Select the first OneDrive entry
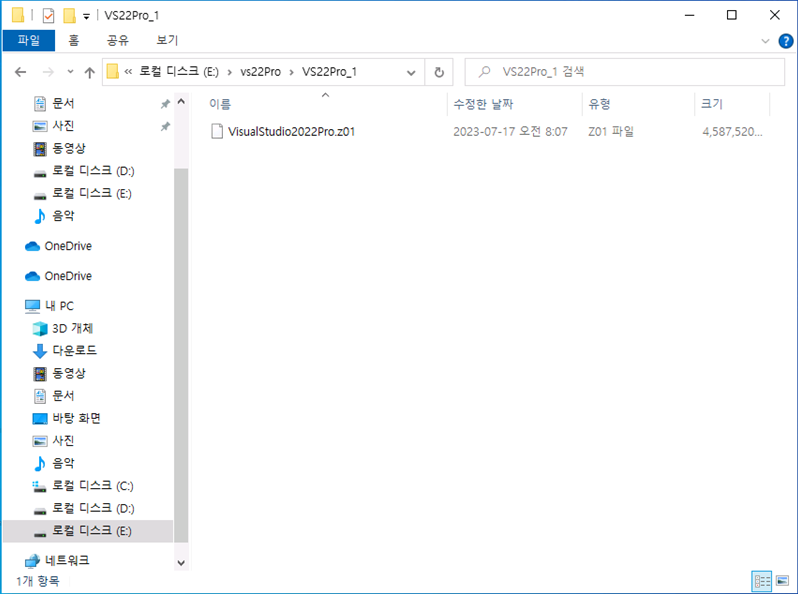Screen dimensions: 798x594 [68, 246]
